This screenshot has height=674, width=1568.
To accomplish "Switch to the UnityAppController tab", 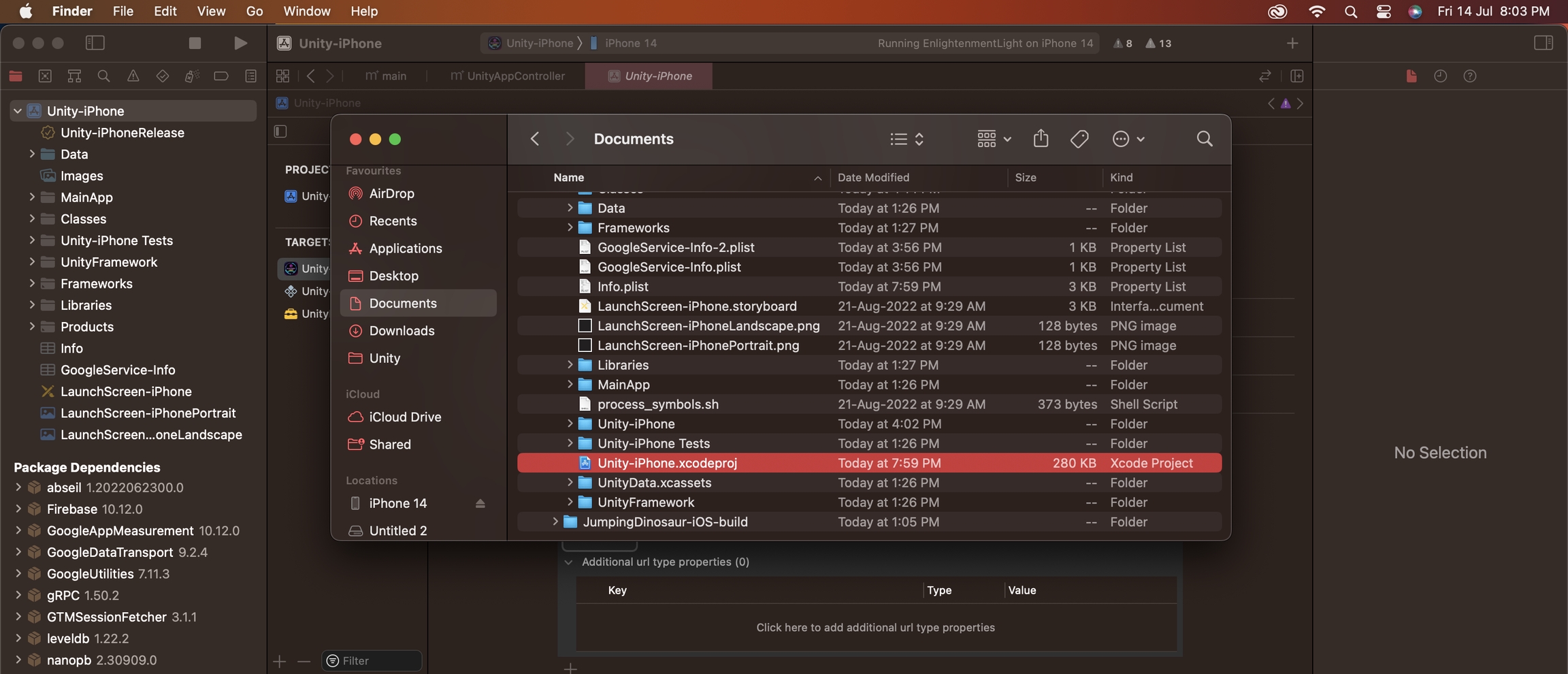I will click(508, 76).
